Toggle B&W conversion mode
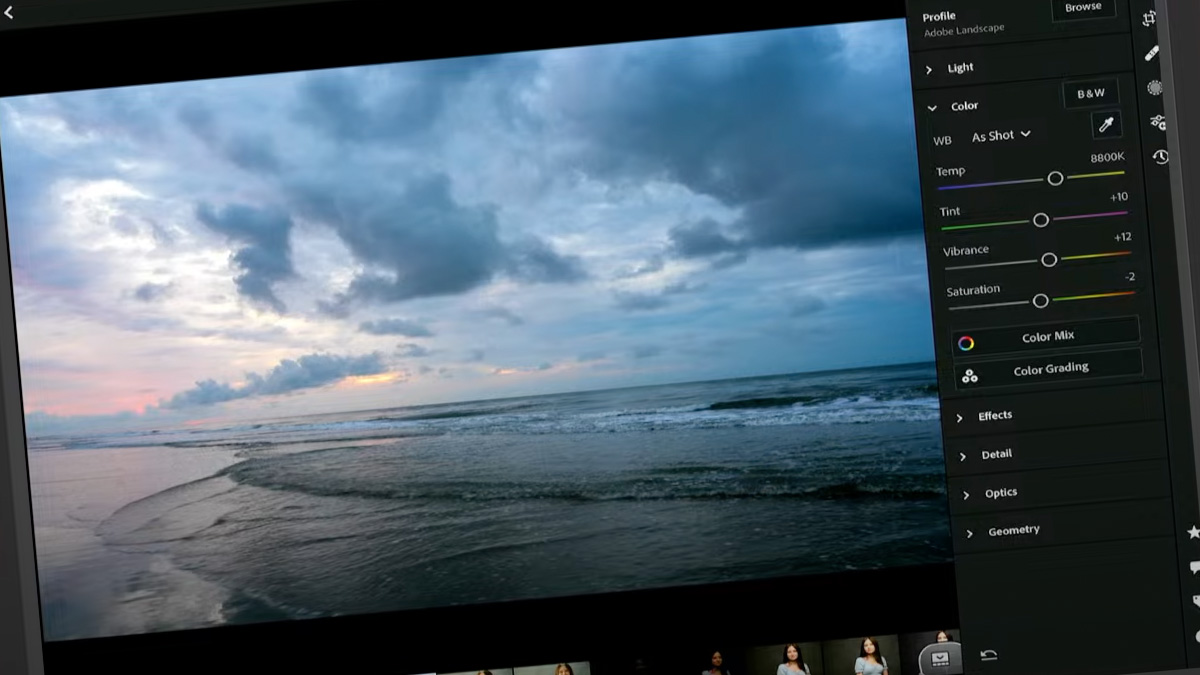The image size is (1200, 675). pos(1091,93)
